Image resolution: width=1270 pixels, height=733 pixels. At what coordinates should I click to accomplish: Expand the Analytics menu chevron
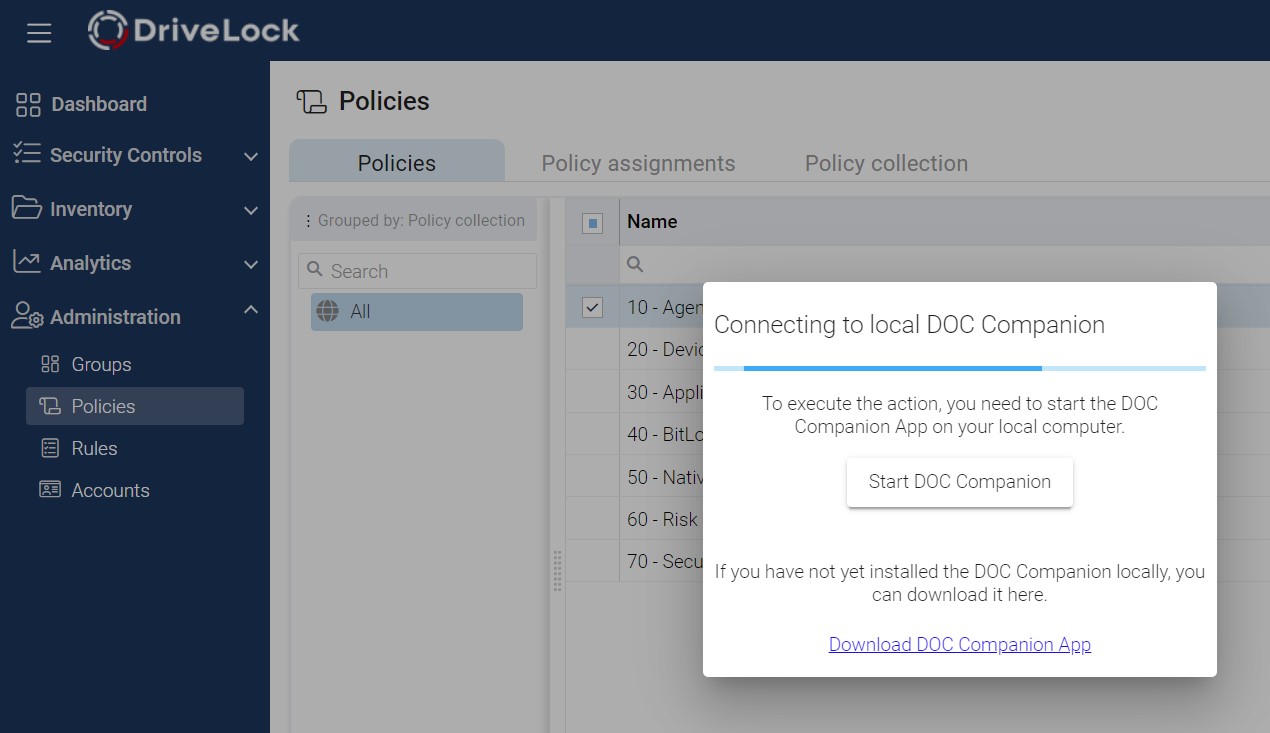pyautogui.click(x=251, y=264)
